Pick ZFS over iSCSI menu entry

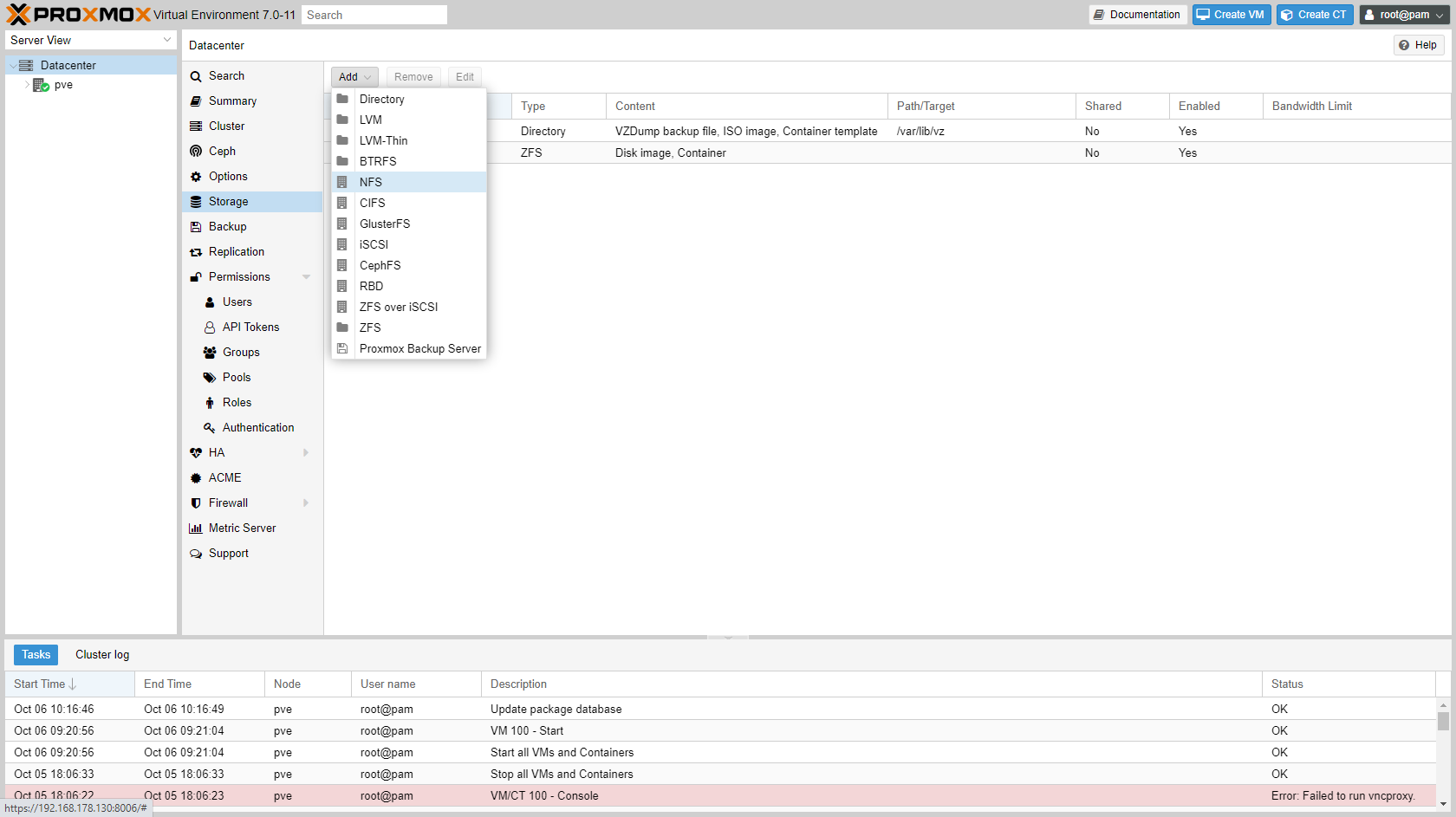(x=409, y=308)
